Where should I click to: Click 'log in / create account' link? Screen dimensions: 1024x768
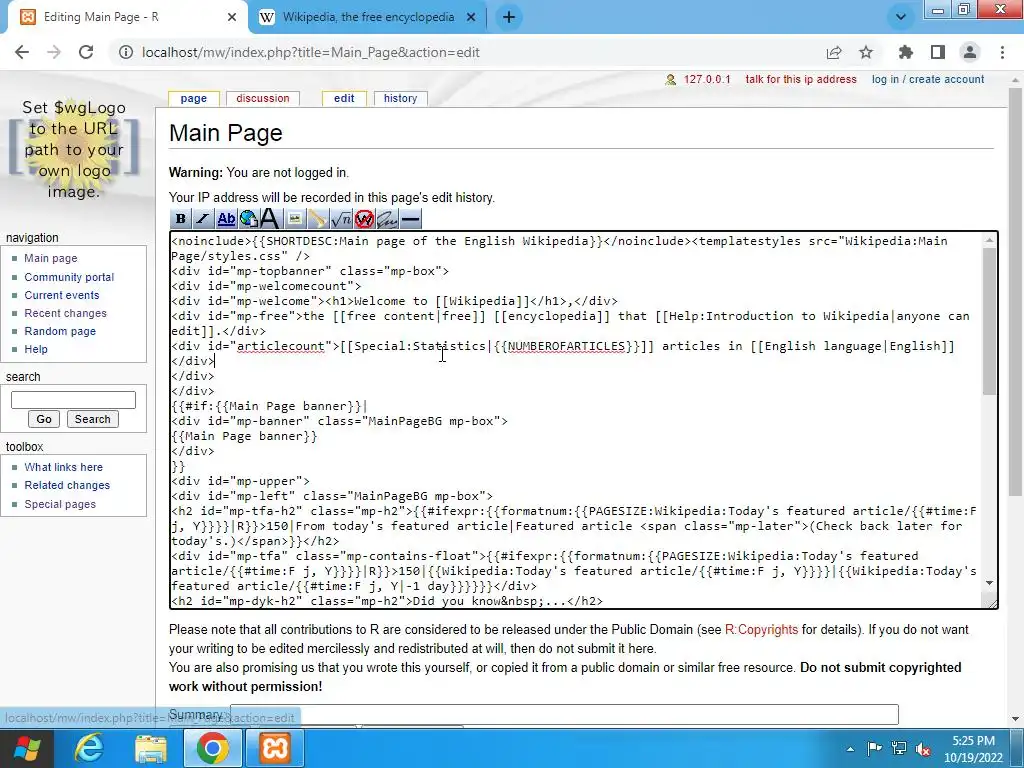pyautogui.click(x=928, y=79)
